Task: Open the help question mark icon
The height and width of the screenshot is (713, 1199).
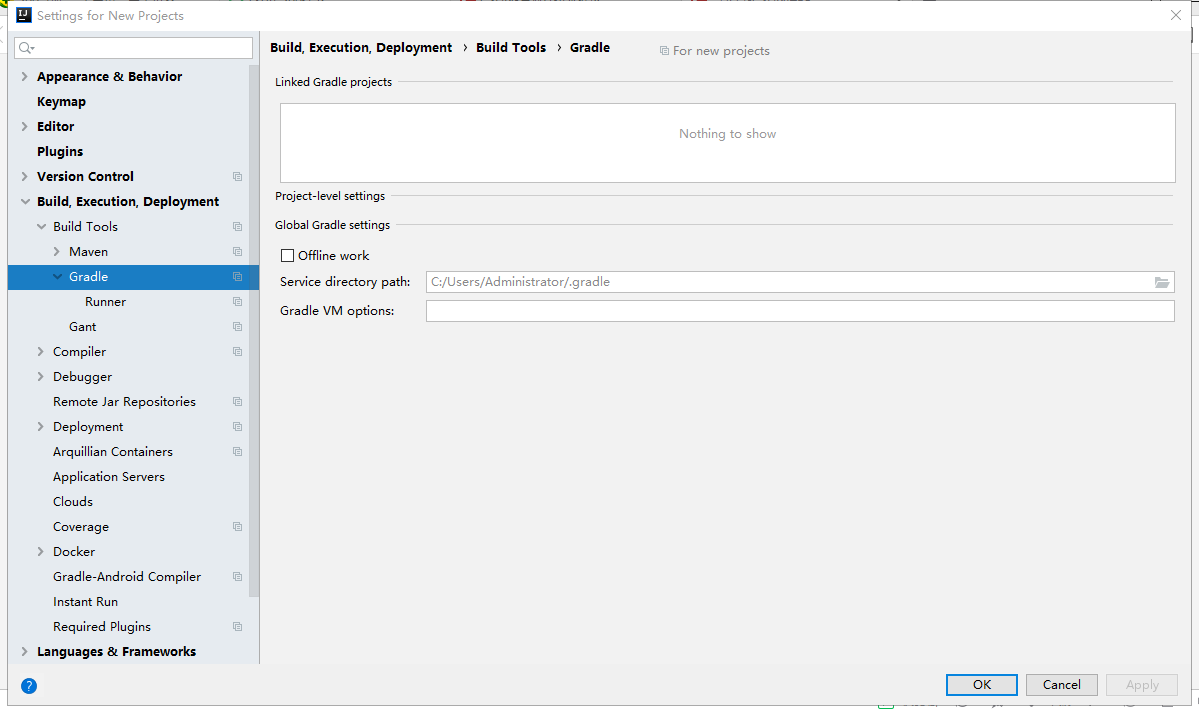Action: pos(29,685)
